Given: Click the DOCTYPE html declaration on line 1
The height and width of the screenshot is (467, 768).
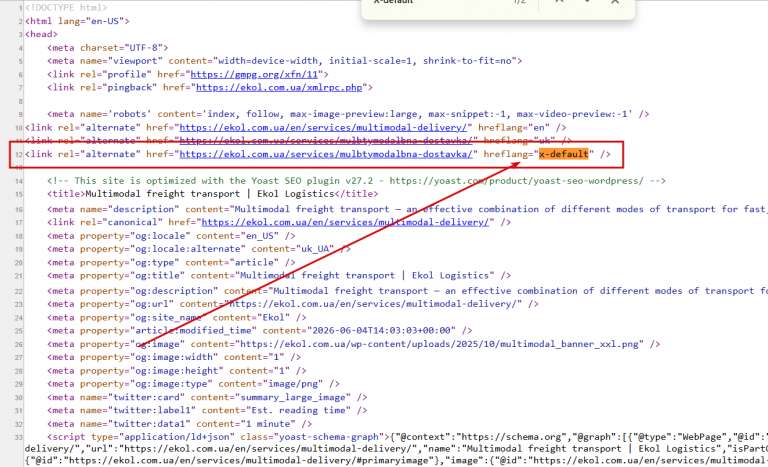Looking at the screenshot, I should click(x=66, y=8).
